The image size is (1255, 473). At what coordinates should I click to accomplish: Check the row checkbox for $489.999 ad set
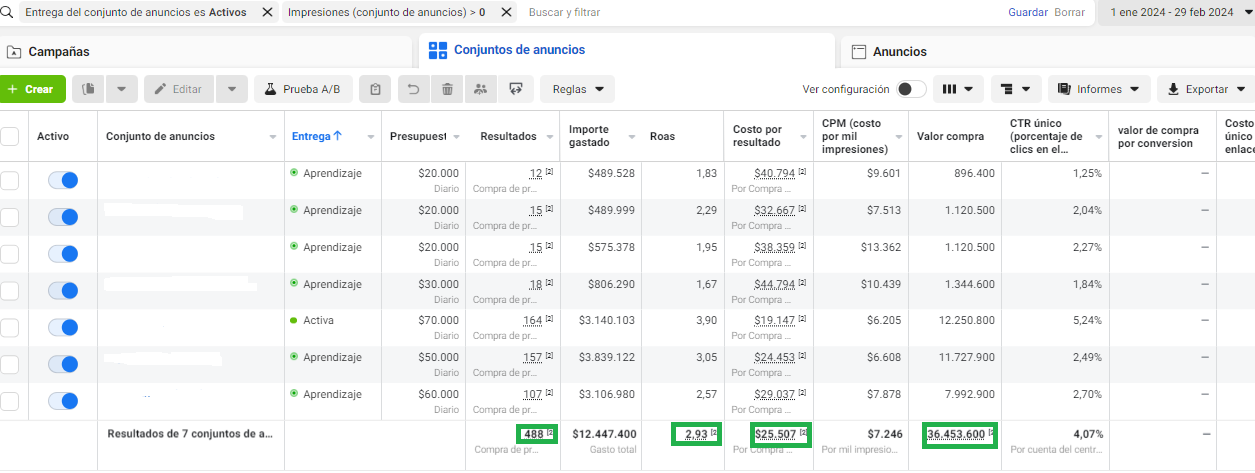tap(9, 217)
